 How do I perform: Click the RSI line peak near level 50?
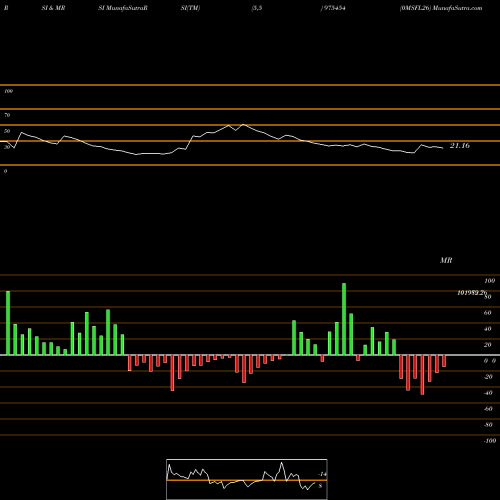(243, 125)
